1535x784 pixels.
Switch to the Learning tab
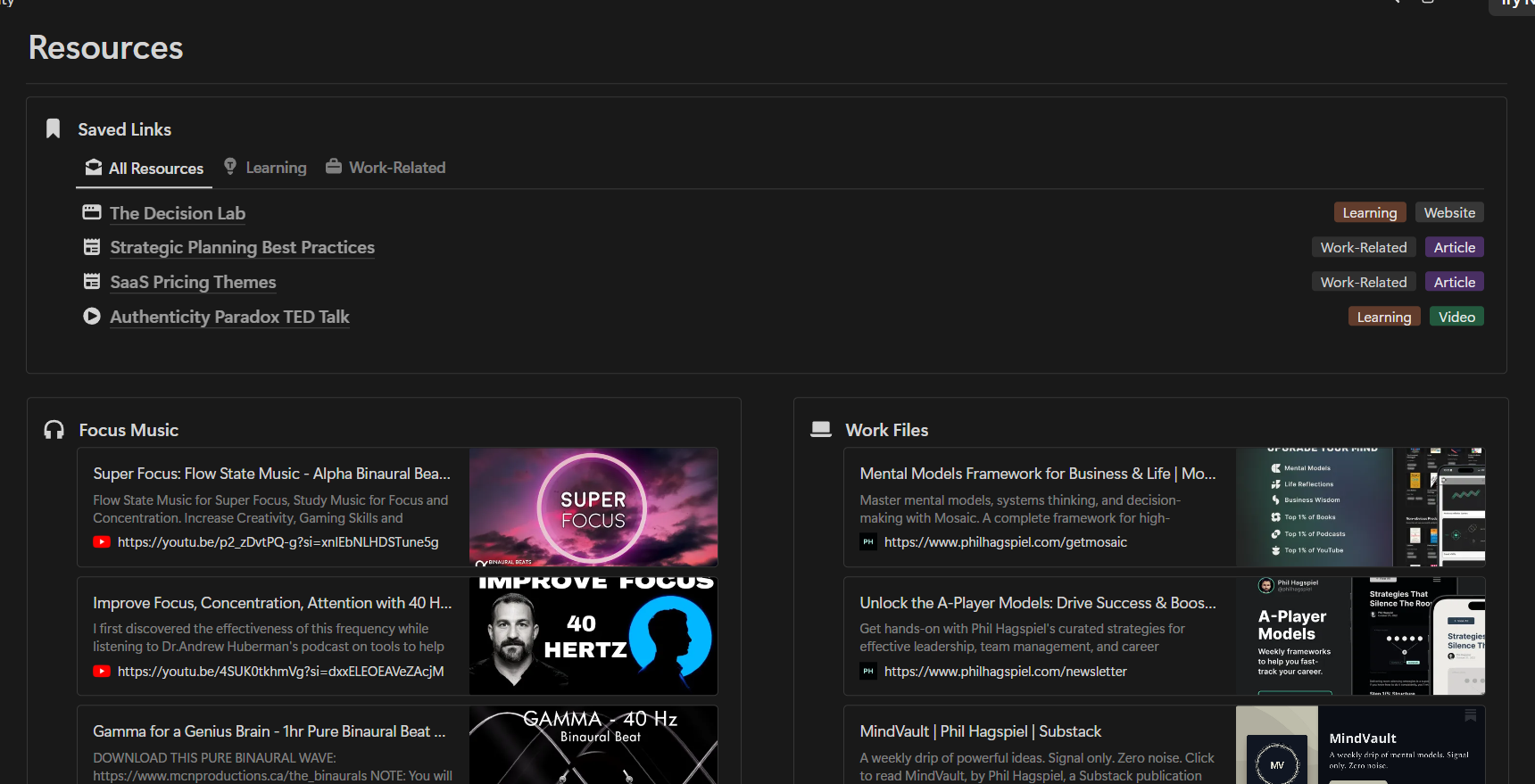[x=265, y=168]
